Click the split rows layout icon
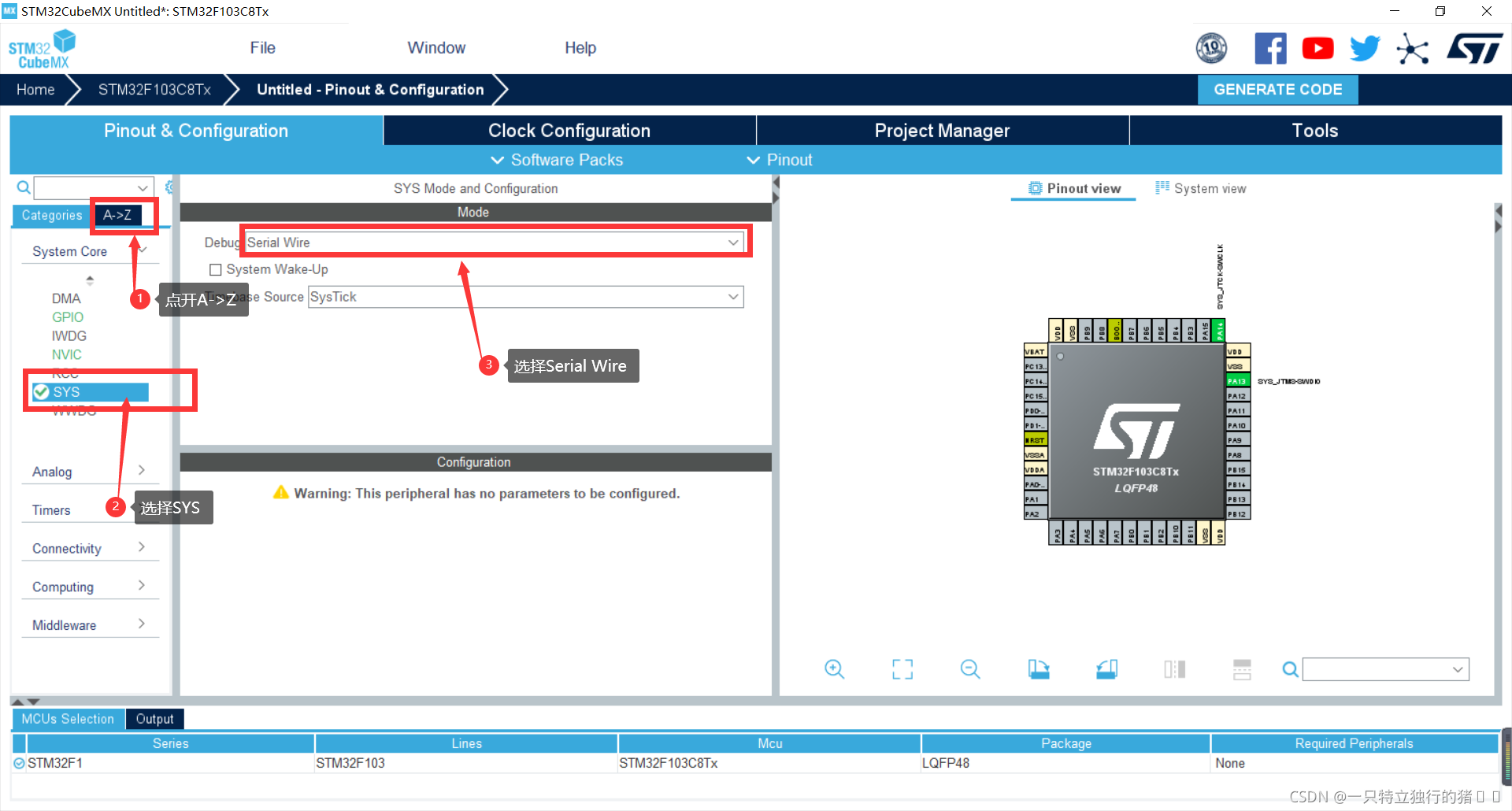 (x=1242, y=669)
